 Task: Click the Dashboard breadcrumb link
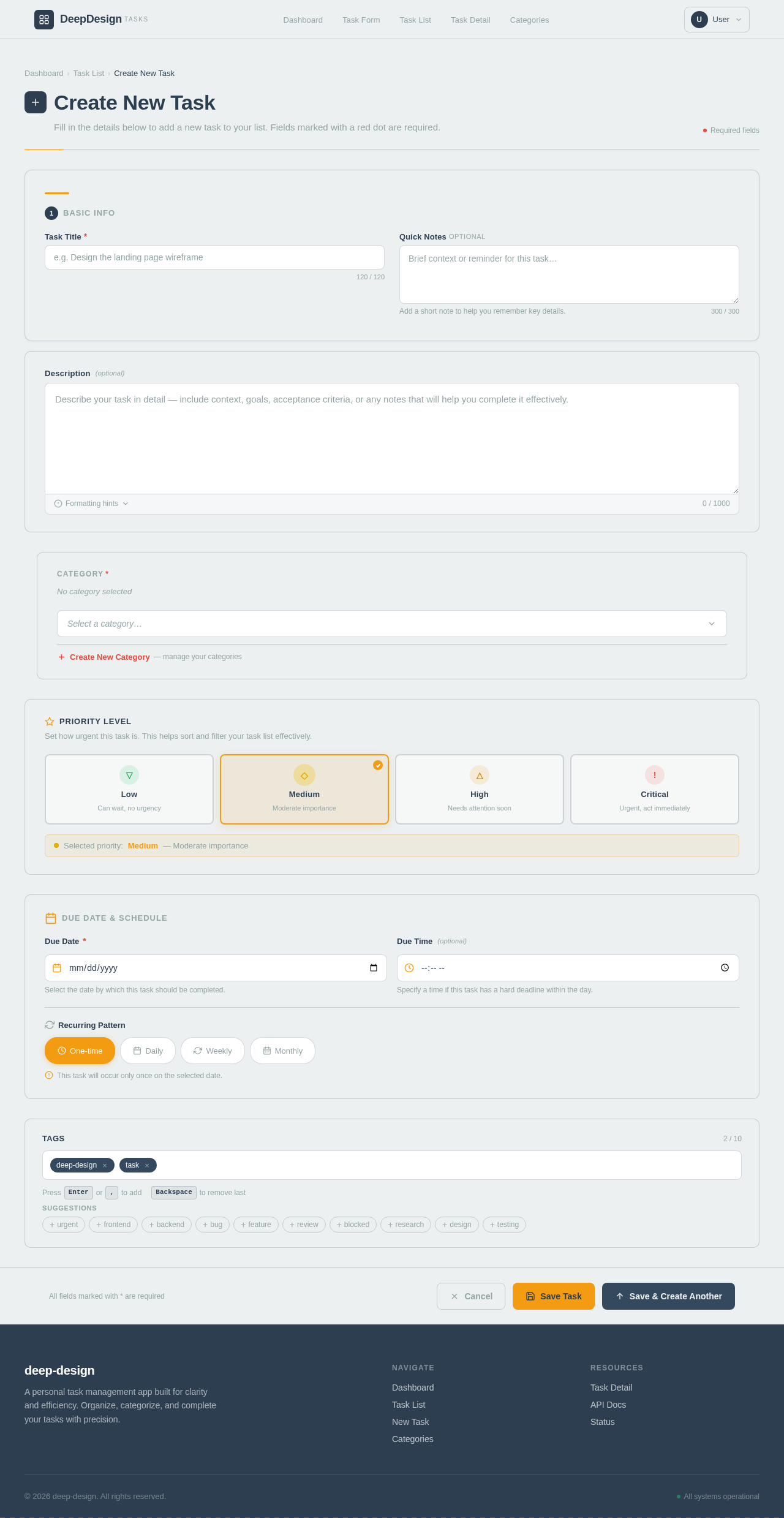coord(43,74)
